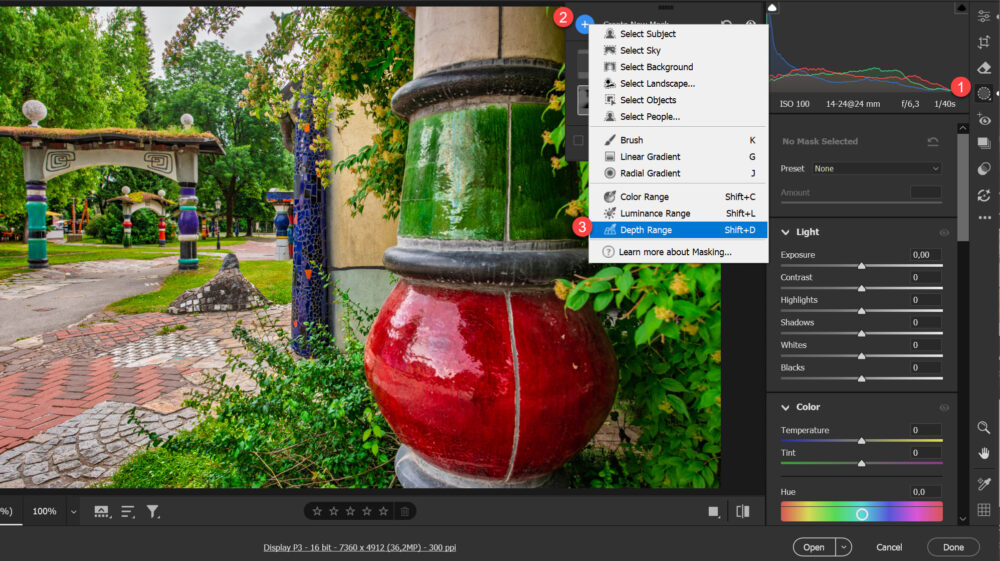The image size is (1000, 561).
Task: Open the zoom level dropdown arrow
Action: pyautogui.click(x=73, y=511)
